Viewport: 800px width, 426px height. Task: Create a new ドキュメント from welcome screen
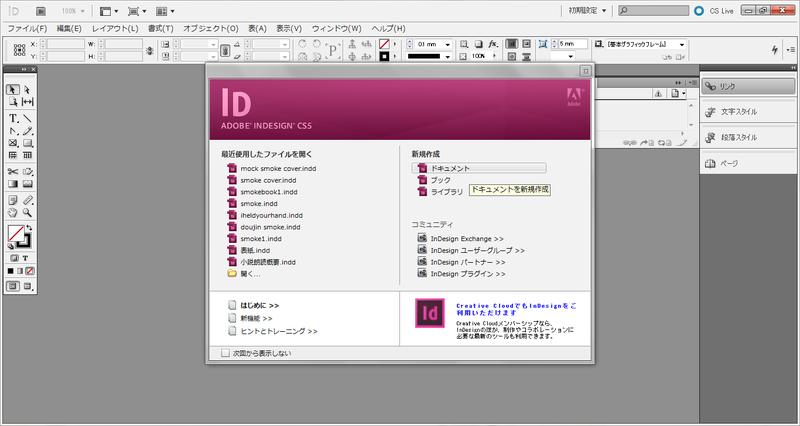click(479, 168)
